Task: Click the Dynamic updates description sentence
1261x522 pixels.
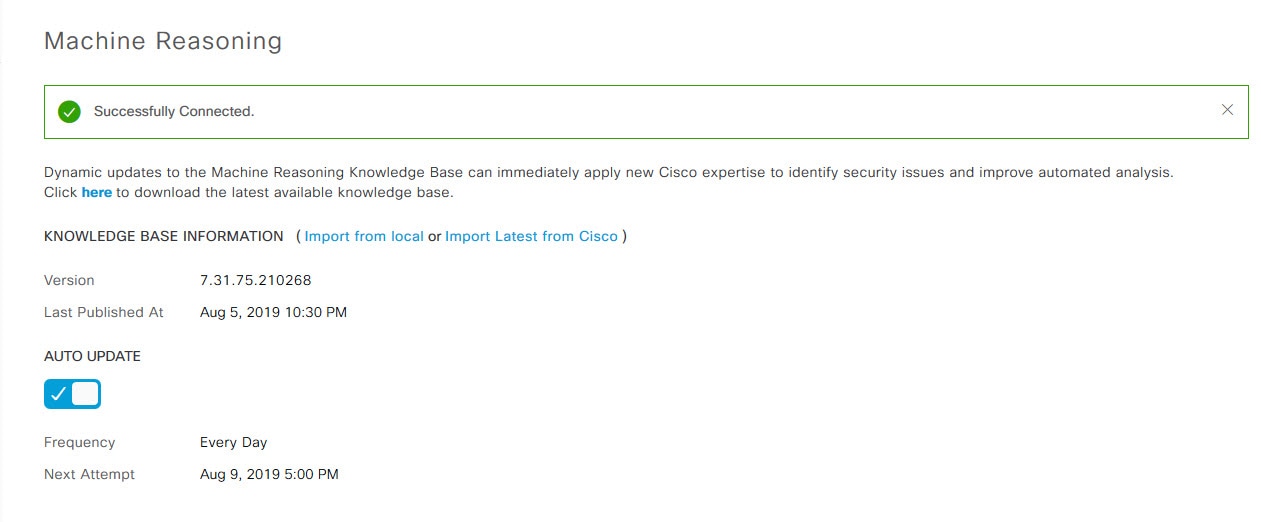Action: pyautogui.click(x=608, y=172)
